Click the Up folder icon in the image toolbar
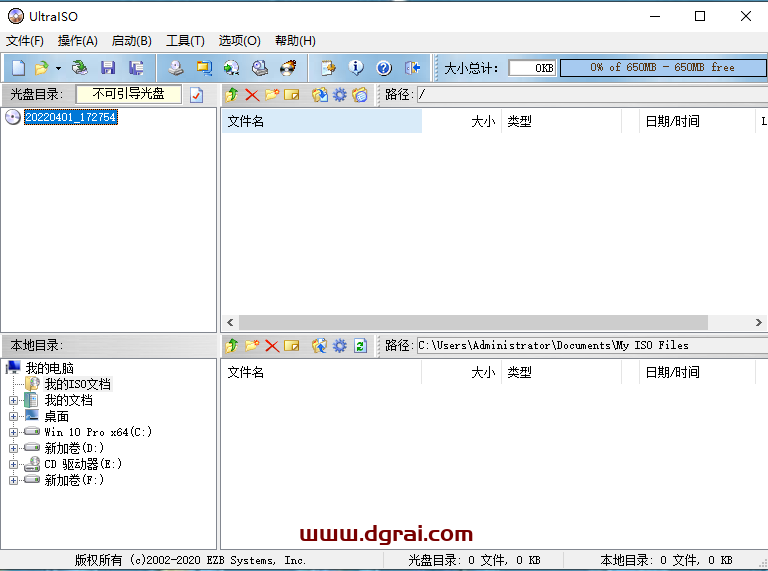This screenshot has height=571, width=768. click(x=232, y=95)
